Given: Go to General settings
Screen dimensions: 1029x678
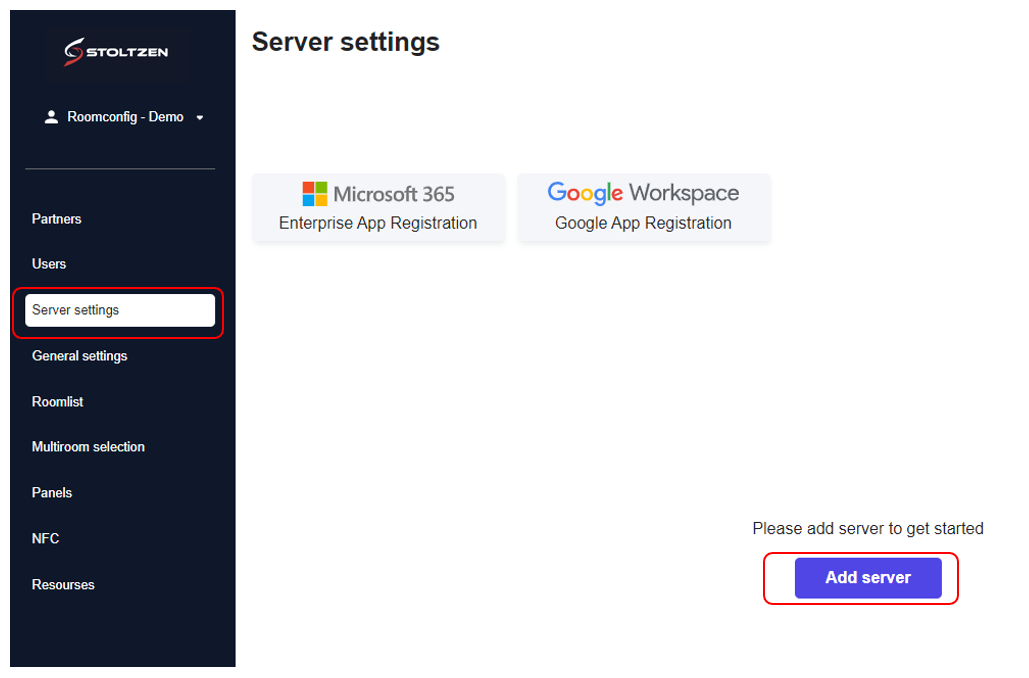Looking at the screenshot, I should (79, 356).
